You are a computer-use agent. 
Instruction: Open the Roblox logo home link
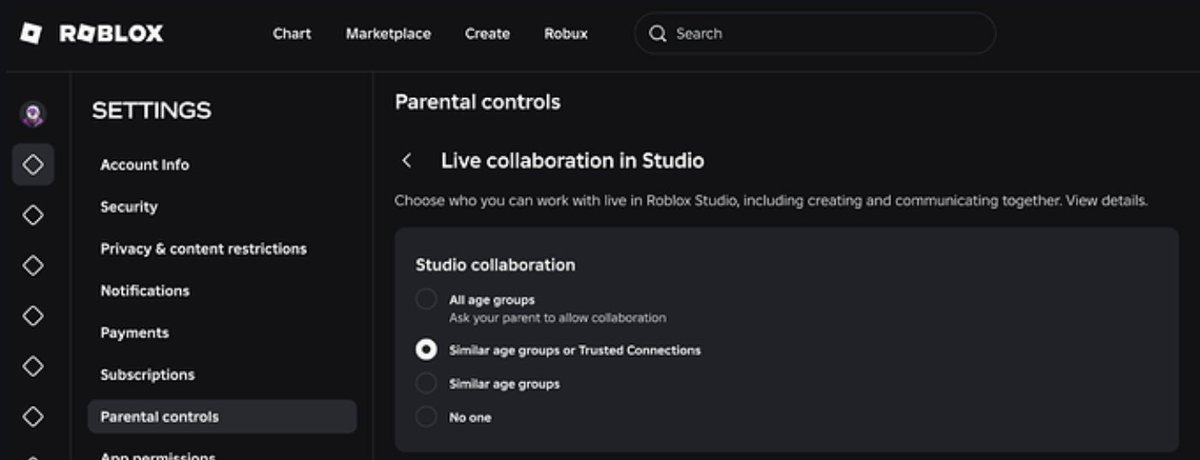[x=91, y=34]
